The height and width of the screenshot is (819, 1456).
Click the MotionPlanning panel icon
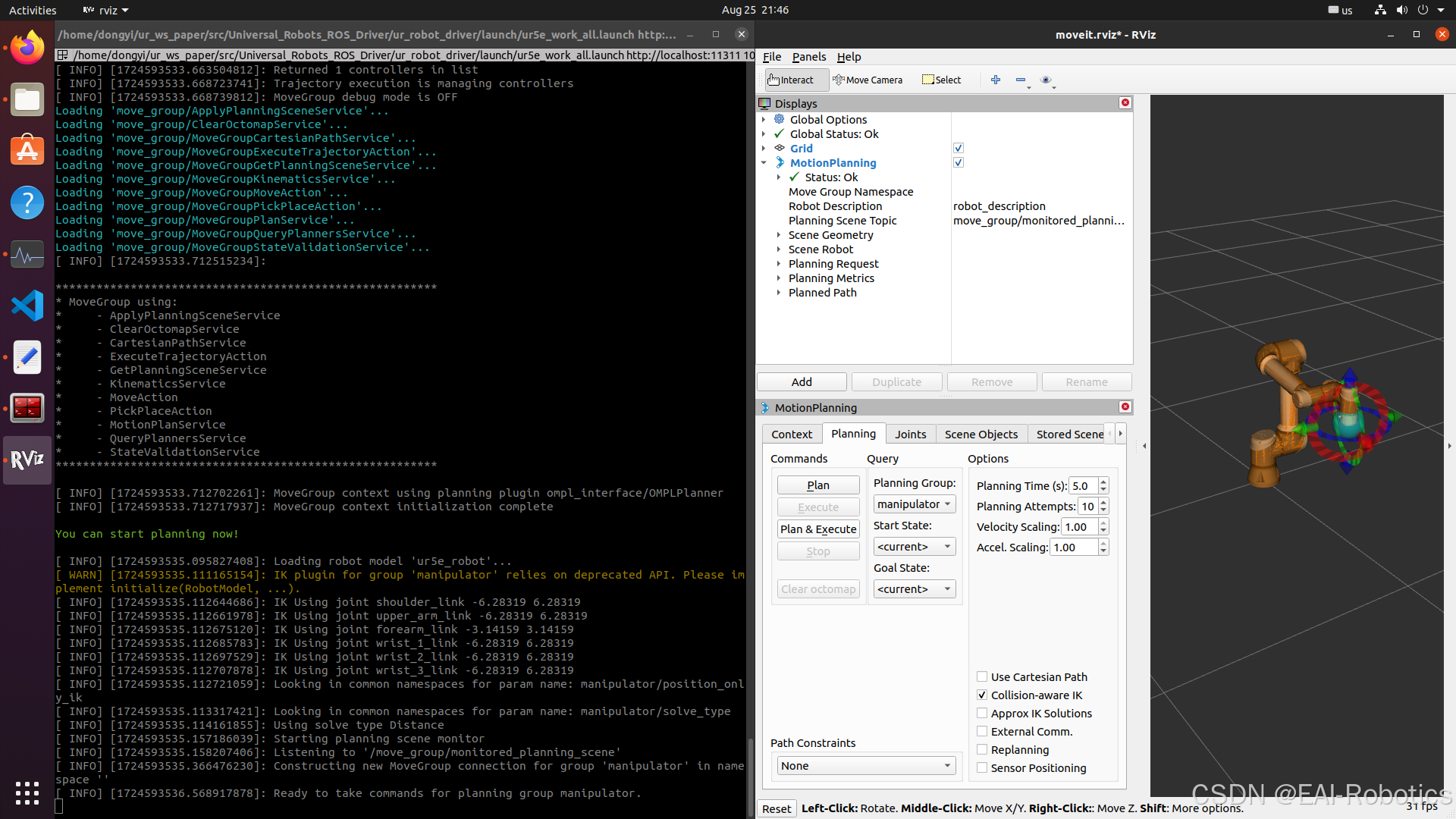click(x=766, y=407)
